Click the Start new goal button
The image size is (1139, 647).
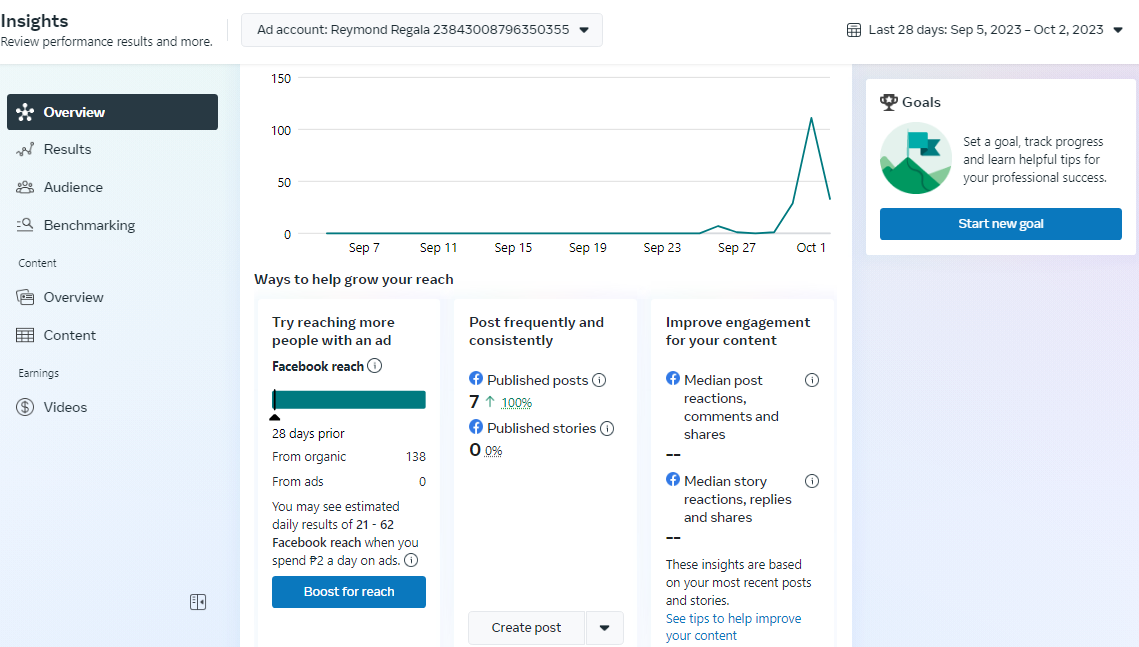point(1000,224)
